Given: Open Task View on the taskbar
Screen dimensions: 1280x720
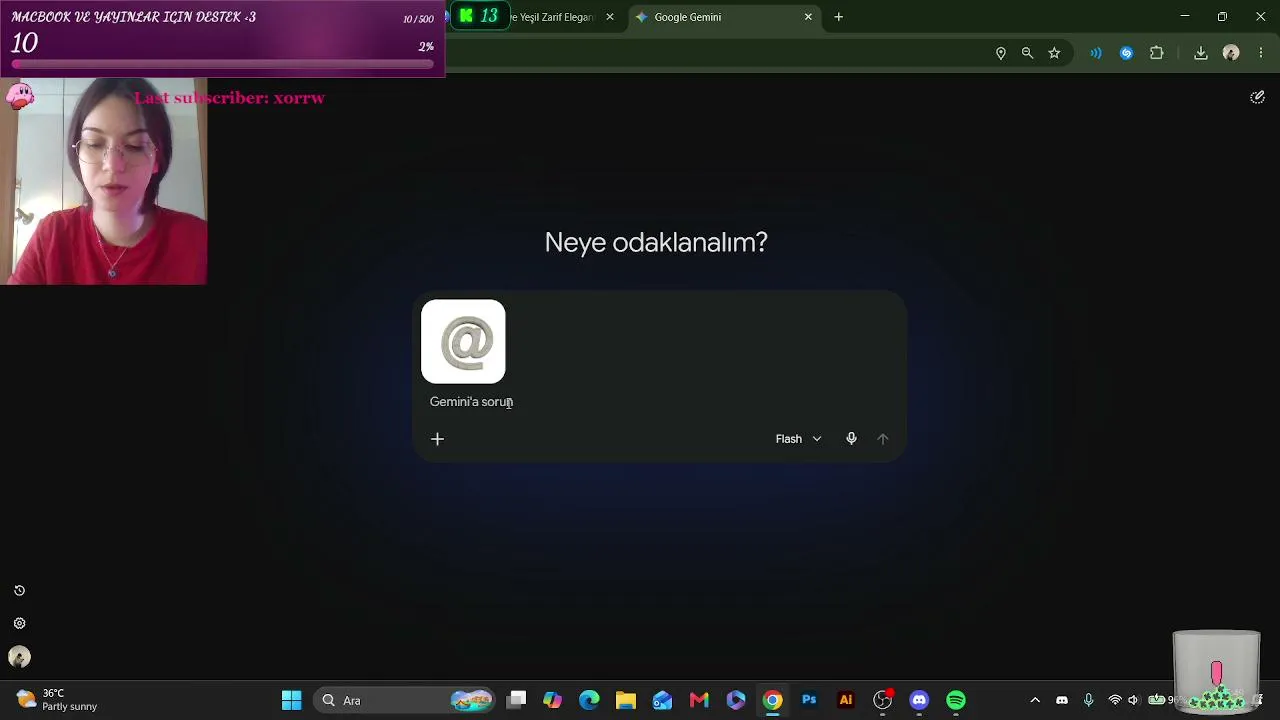Looking at the screenshot, I should [516, 700].
